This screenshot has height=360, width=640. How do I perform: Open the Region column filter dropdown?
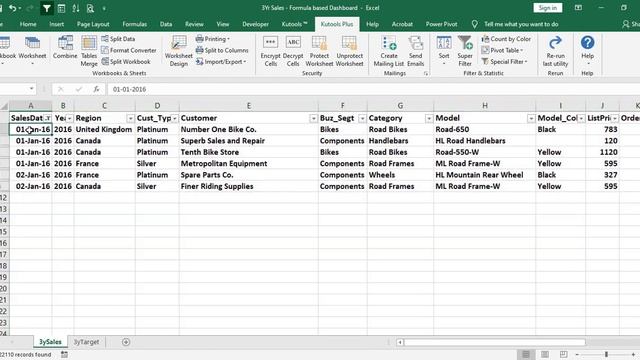click(130, 118)
